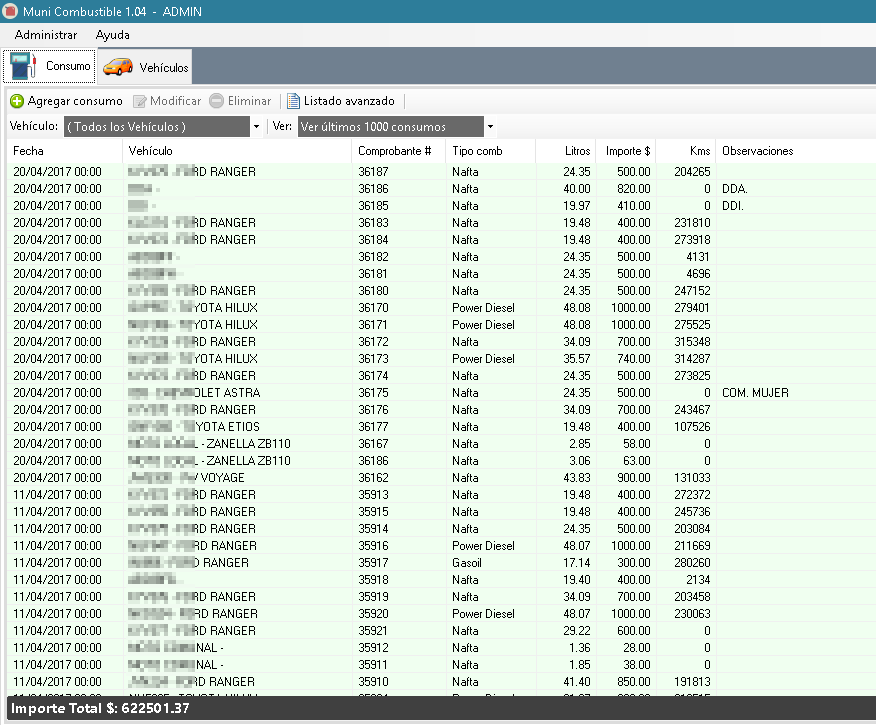Screen dimensions: 876x725
Task: Click comprobante 36167 ZANELLA ZB110 row
Action: (x=441, y=443)
